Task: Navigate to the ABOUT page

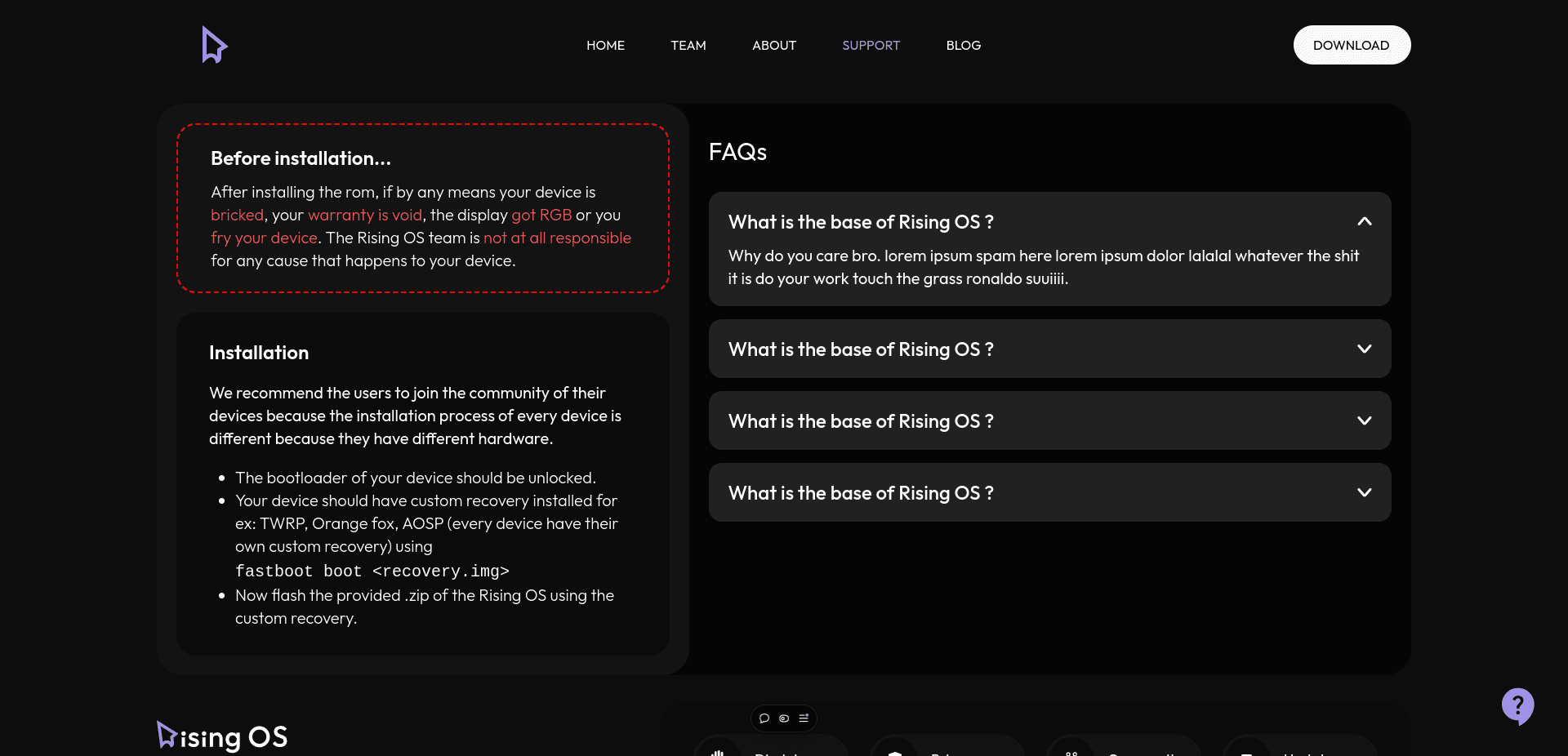Action: point(774,46)
